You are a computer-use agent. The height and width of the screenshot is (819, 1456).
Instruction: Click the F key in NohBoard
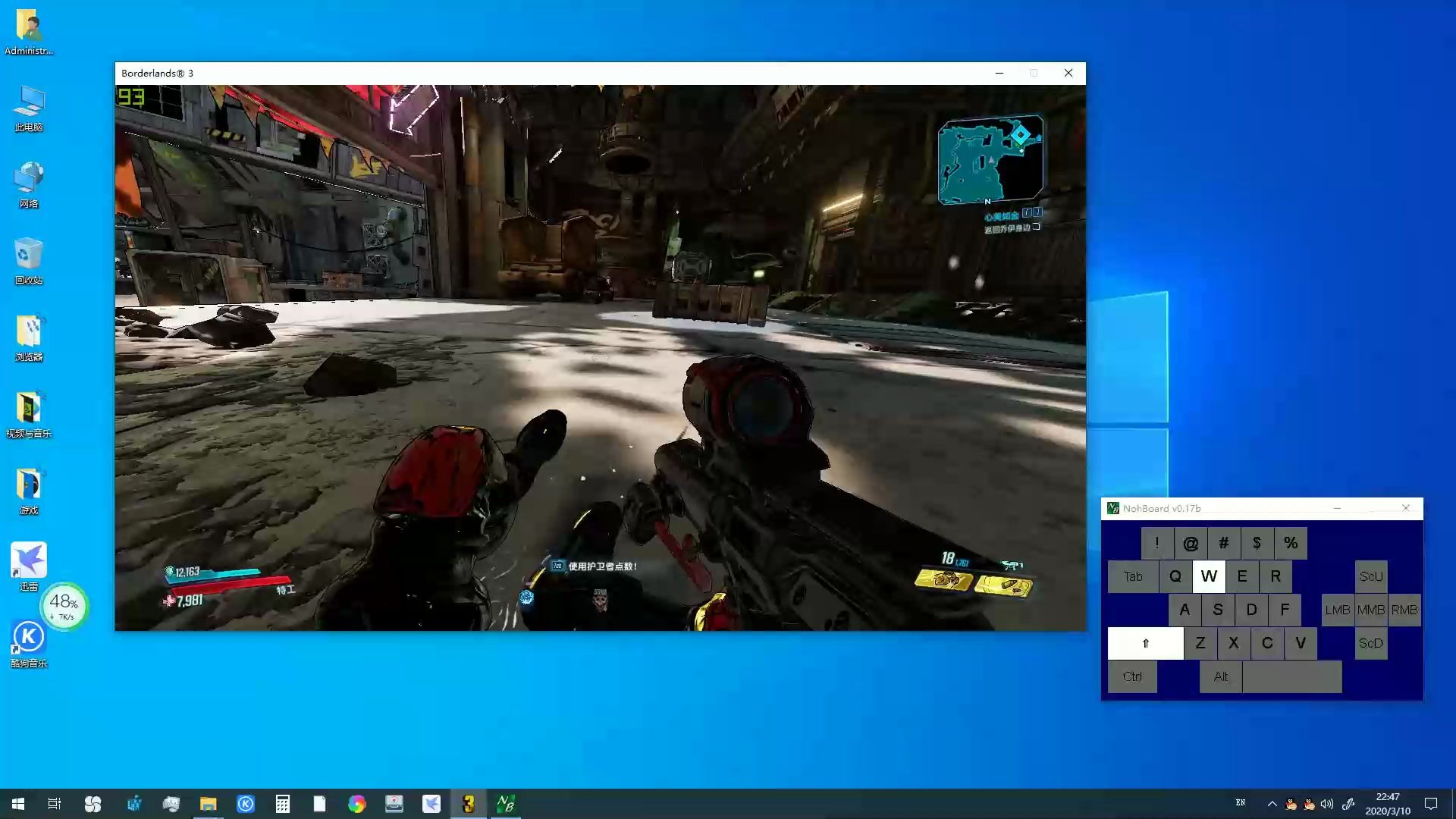coord(1285,610)
